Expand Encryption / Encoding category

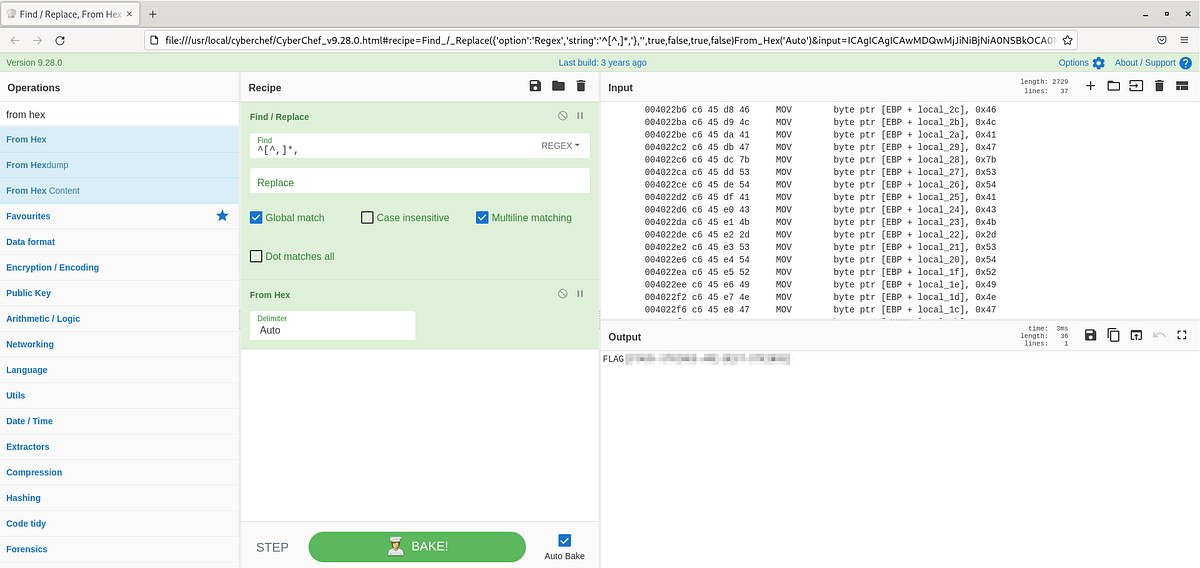click(x=120, y=267)
